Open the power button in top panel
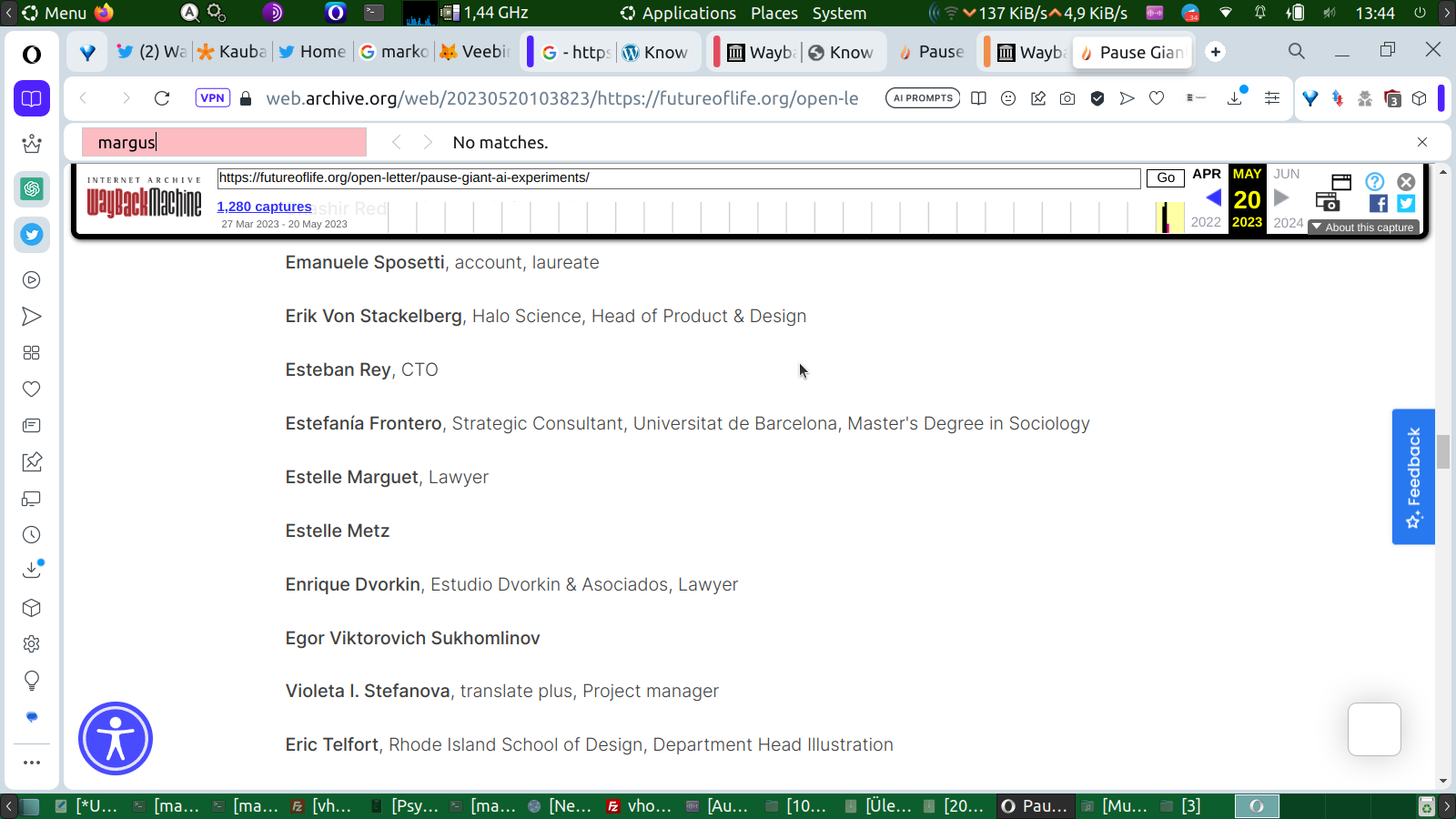The image size is (1456, 819). (x=1420, y=13)
